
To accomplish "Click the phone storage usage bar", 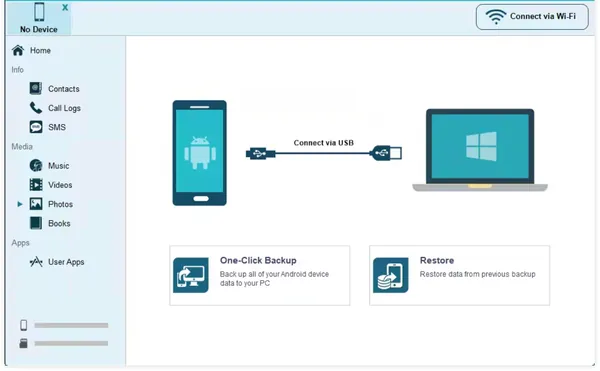I will click(71, 325).
